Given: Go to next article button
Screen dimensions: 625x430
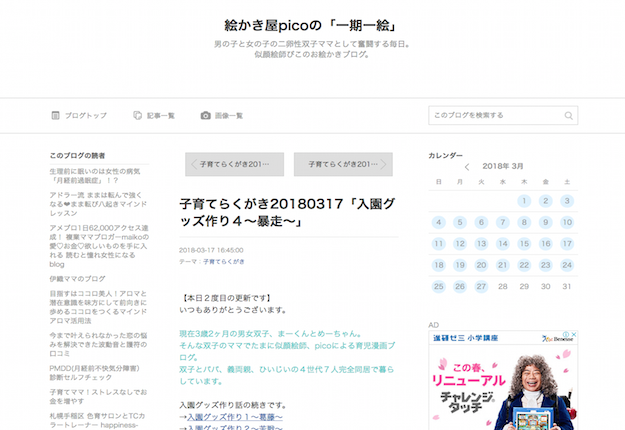Looking at the screenshot, I should pos(343,164).
